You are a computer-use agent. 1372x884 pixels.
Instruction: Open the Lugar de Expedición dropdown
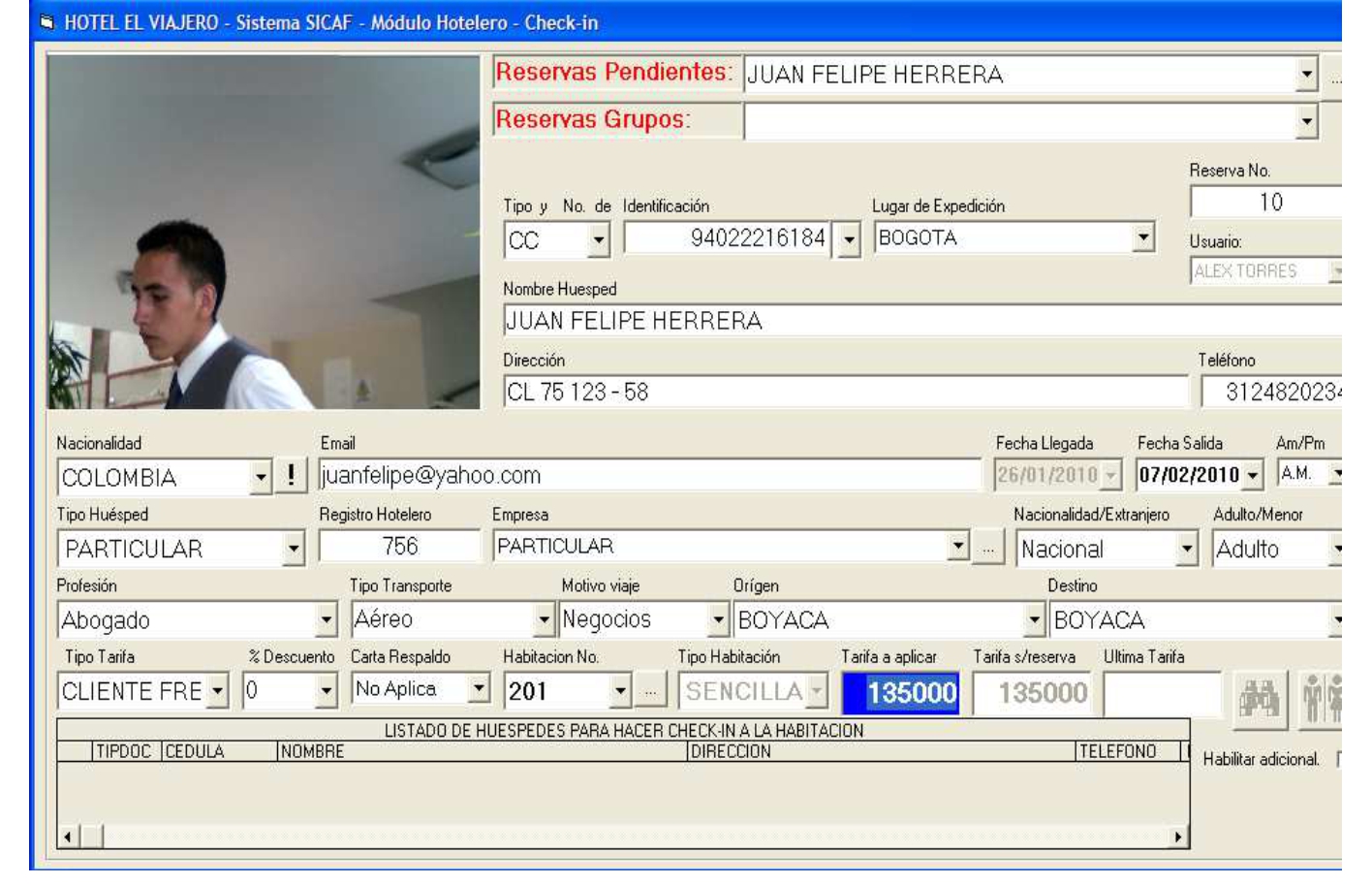click(1143, 238)
